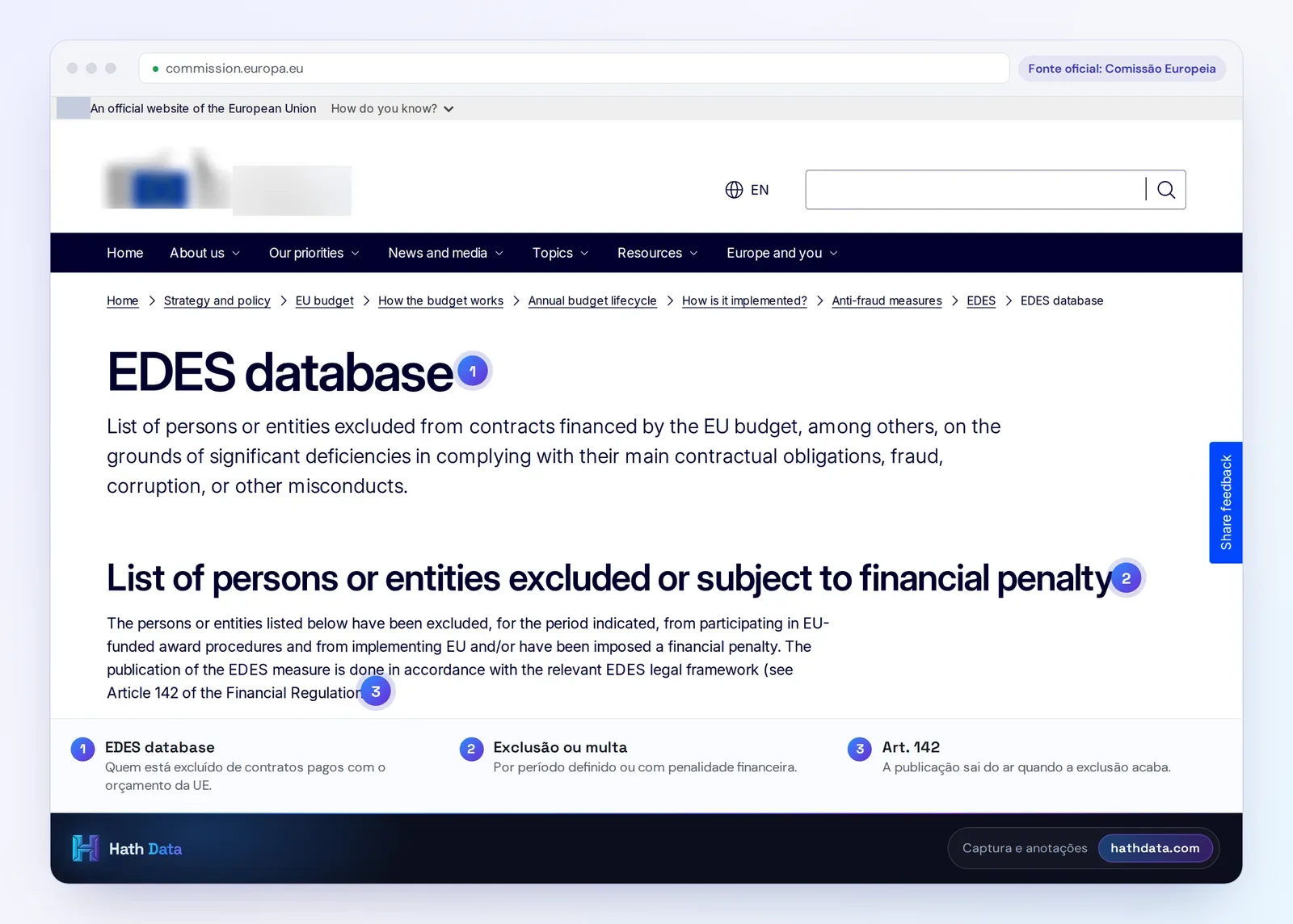Screen dimensions: 1293x924
Task: Click the hathdata.com button
Action: click(x=1155, y=848)
